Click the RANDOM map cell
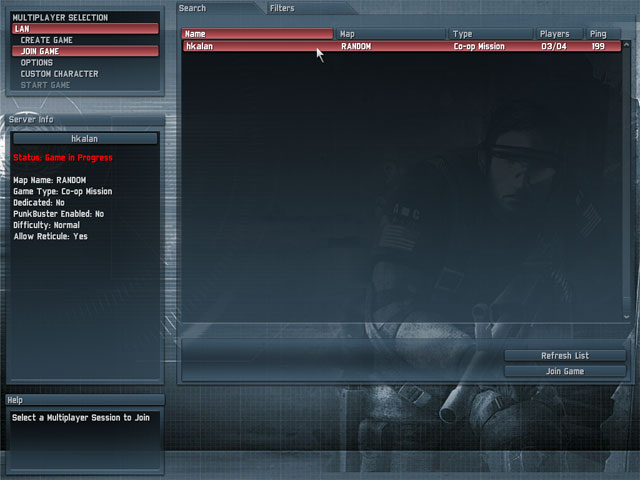 pos(356,46)
